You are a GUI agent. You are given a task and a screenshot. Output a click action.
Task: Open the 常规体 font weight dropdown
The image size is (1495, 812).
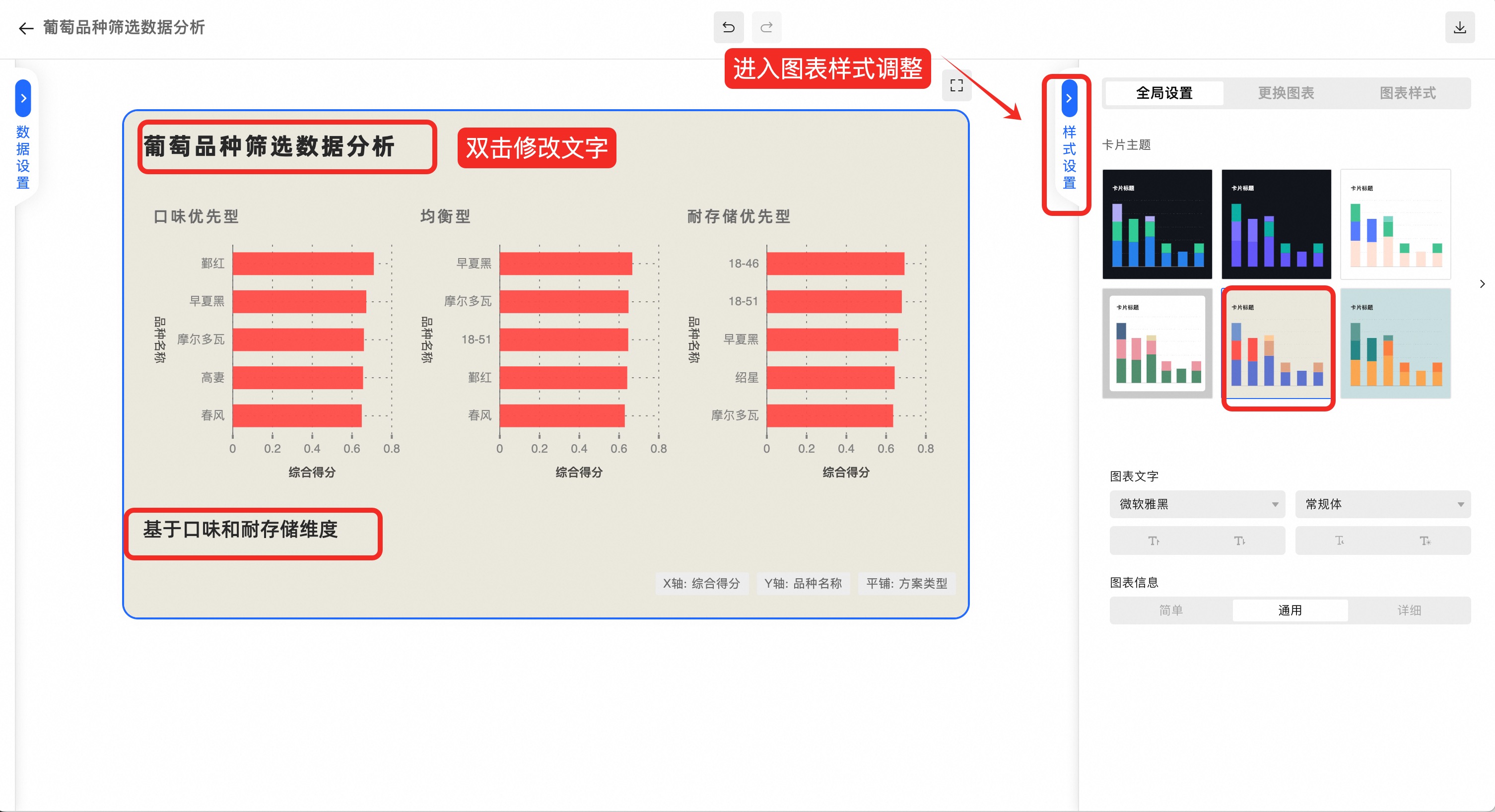(x=1382, y=504)
